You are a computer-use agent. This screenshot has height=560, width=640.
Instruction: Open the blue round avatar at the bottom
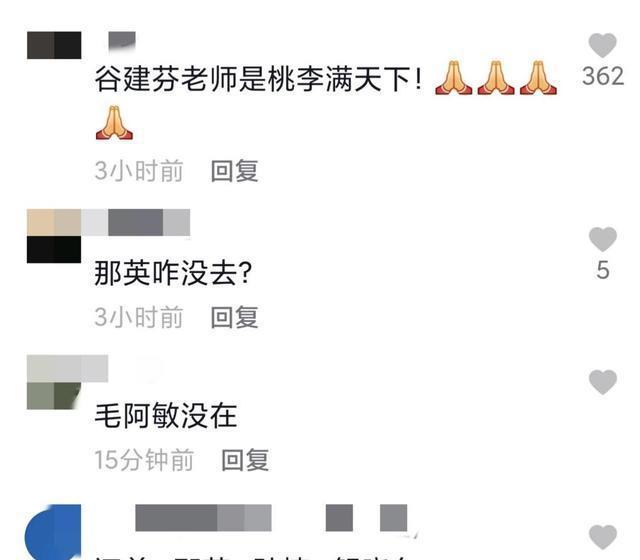(53, 532)
